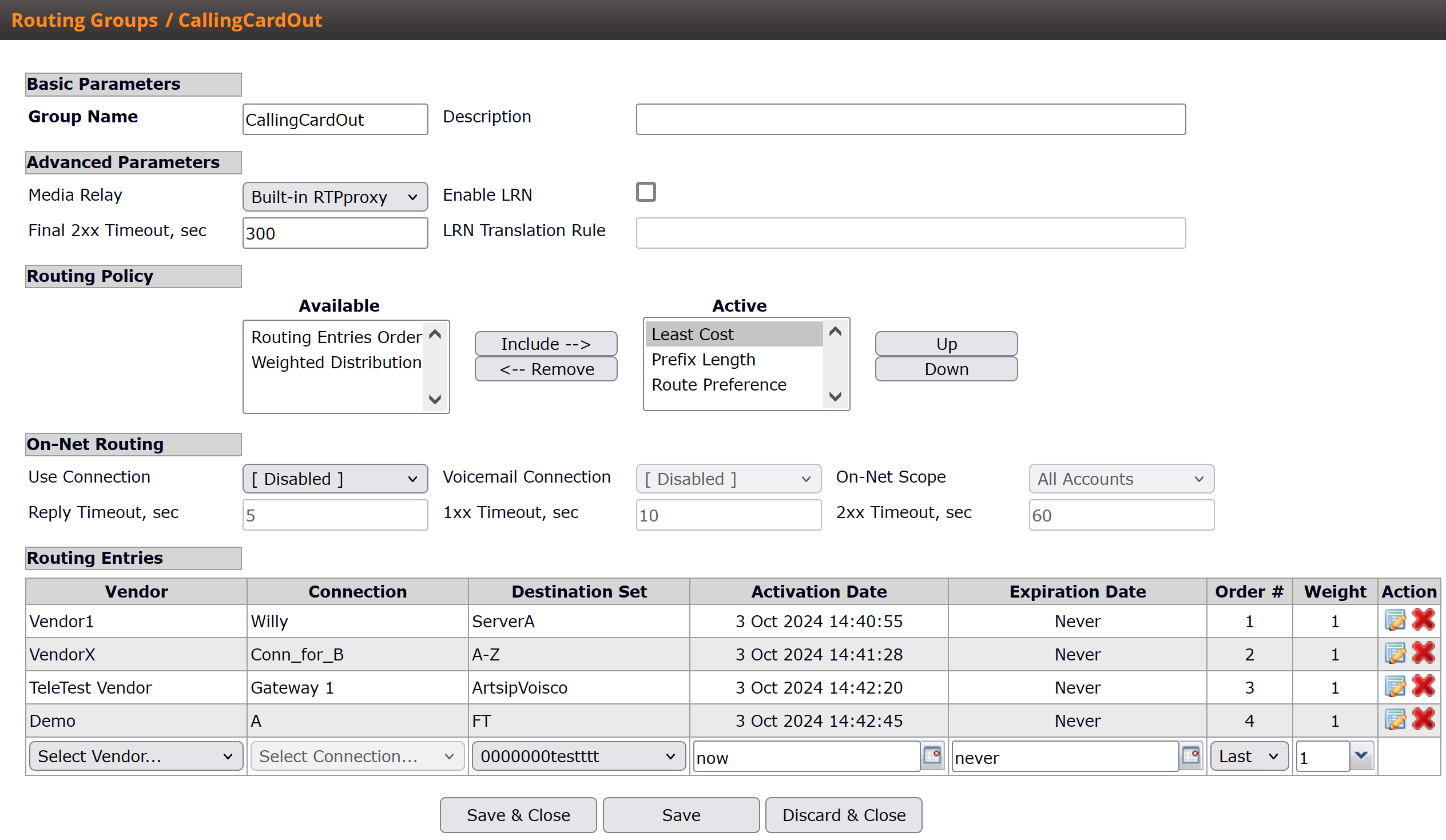
Task: Open the expiration date calendar picker
Action: (x=1191, y=755)
